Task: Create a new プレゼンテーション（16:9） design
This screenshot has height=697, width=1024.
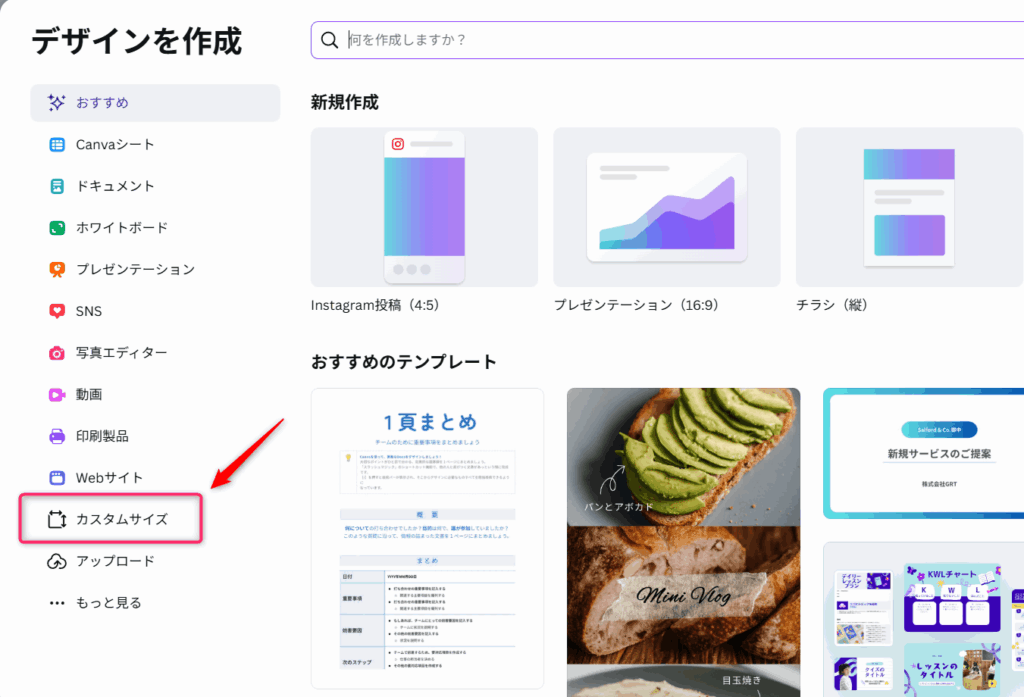Action: point(666,207)
